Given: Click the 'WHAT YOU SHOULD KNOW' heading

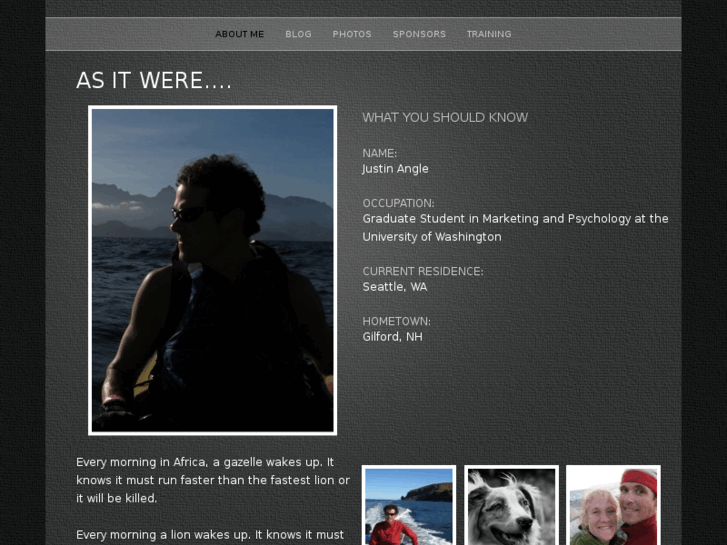Looking at the screenshot, I should (445, 117).
